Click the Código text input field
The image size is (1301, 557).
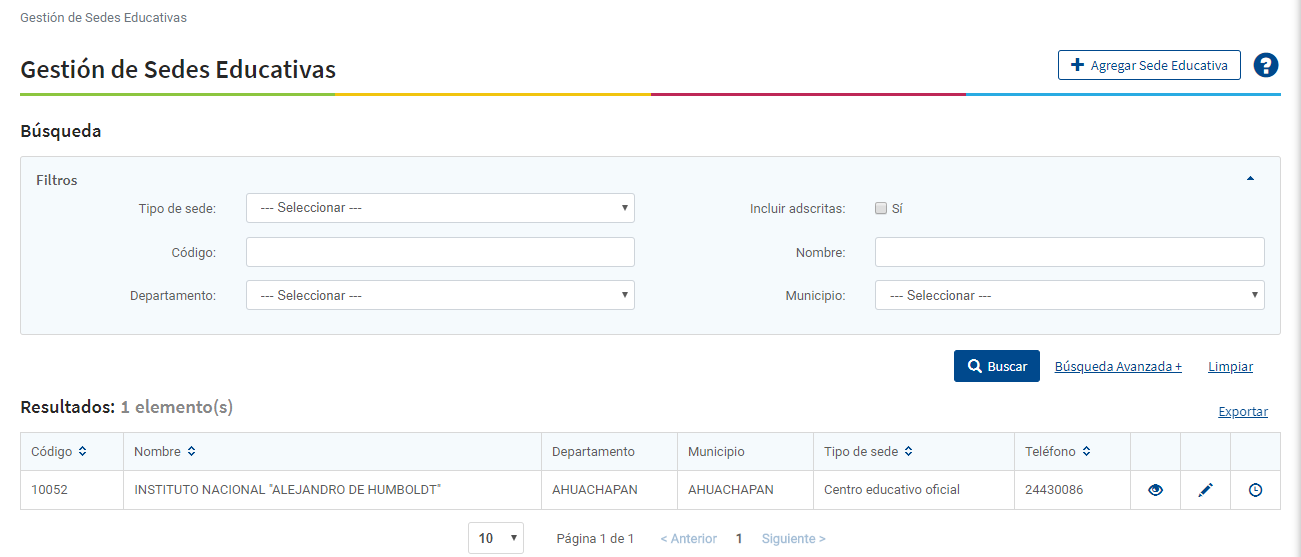pyautogui.click(x=440, y=252)
